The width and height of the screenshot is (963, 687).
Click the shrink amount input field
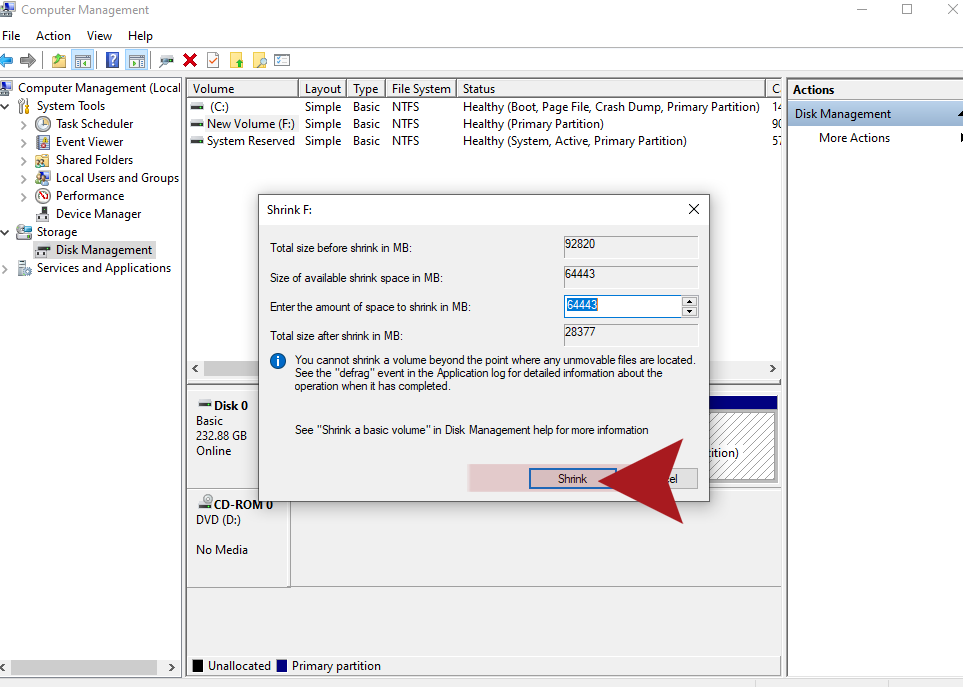(x=622, y=306)
